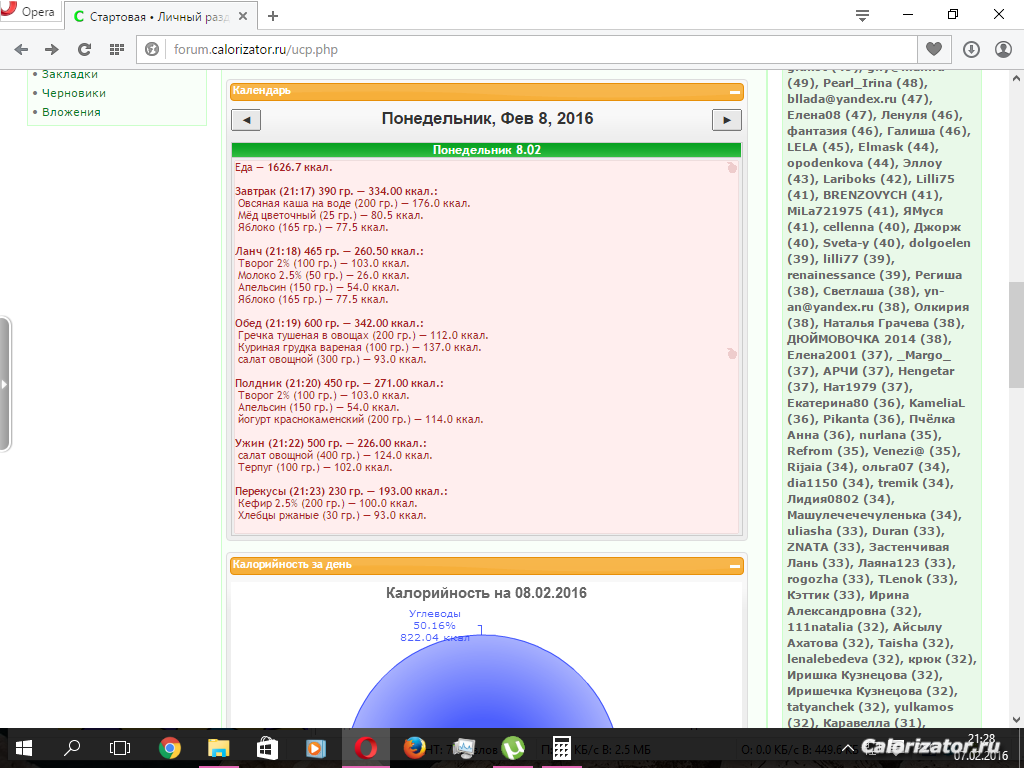The height and width of the screenshot is (768, 1024).
Task: Click the Ужин (21:22) meal heading
Action: click(330, 443)
